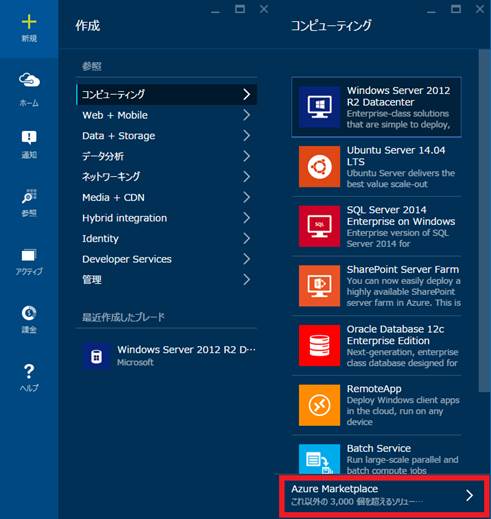Click the Azure Marketplace chevron arrow
This screenshot has height=519, width=491.
pos(469,495)
